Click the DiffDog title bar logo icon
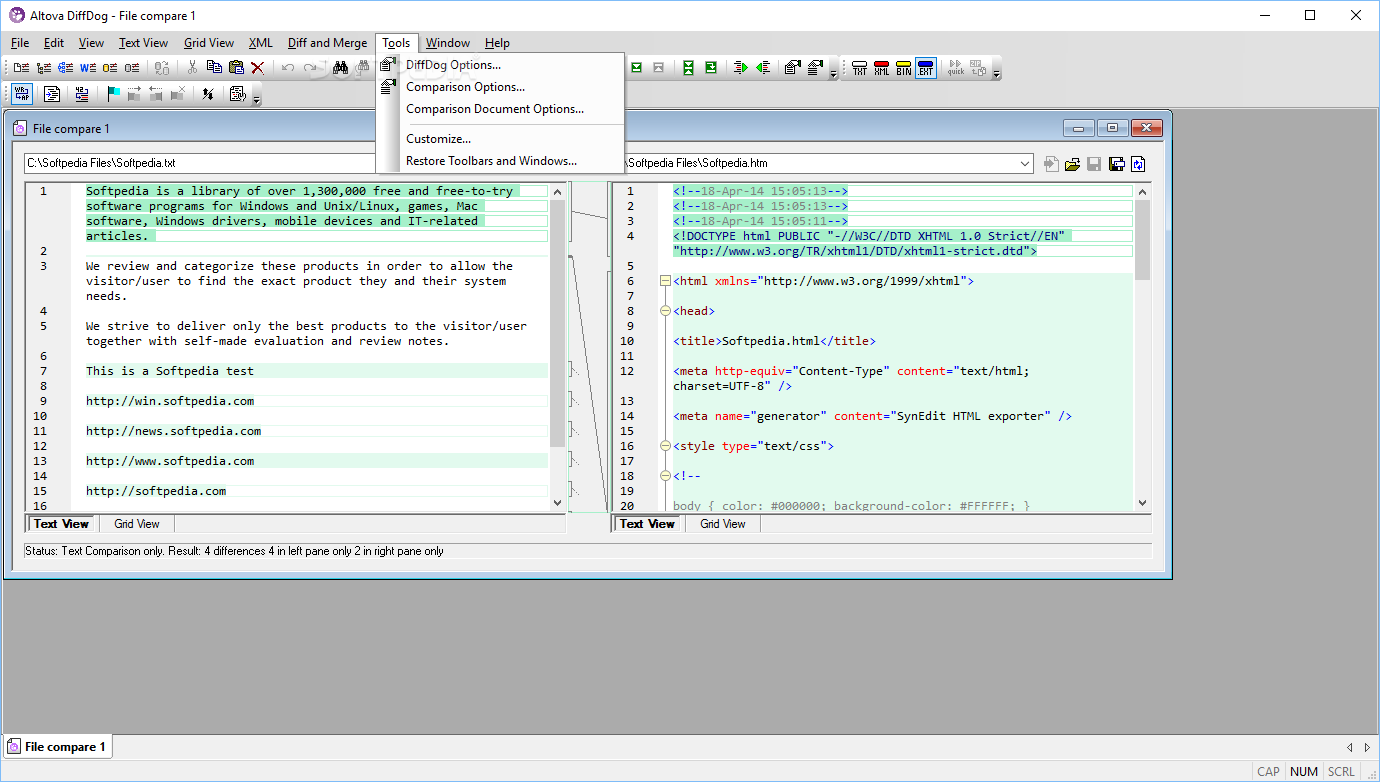Screen dimensions: 1380x782 tap(17, 15)
